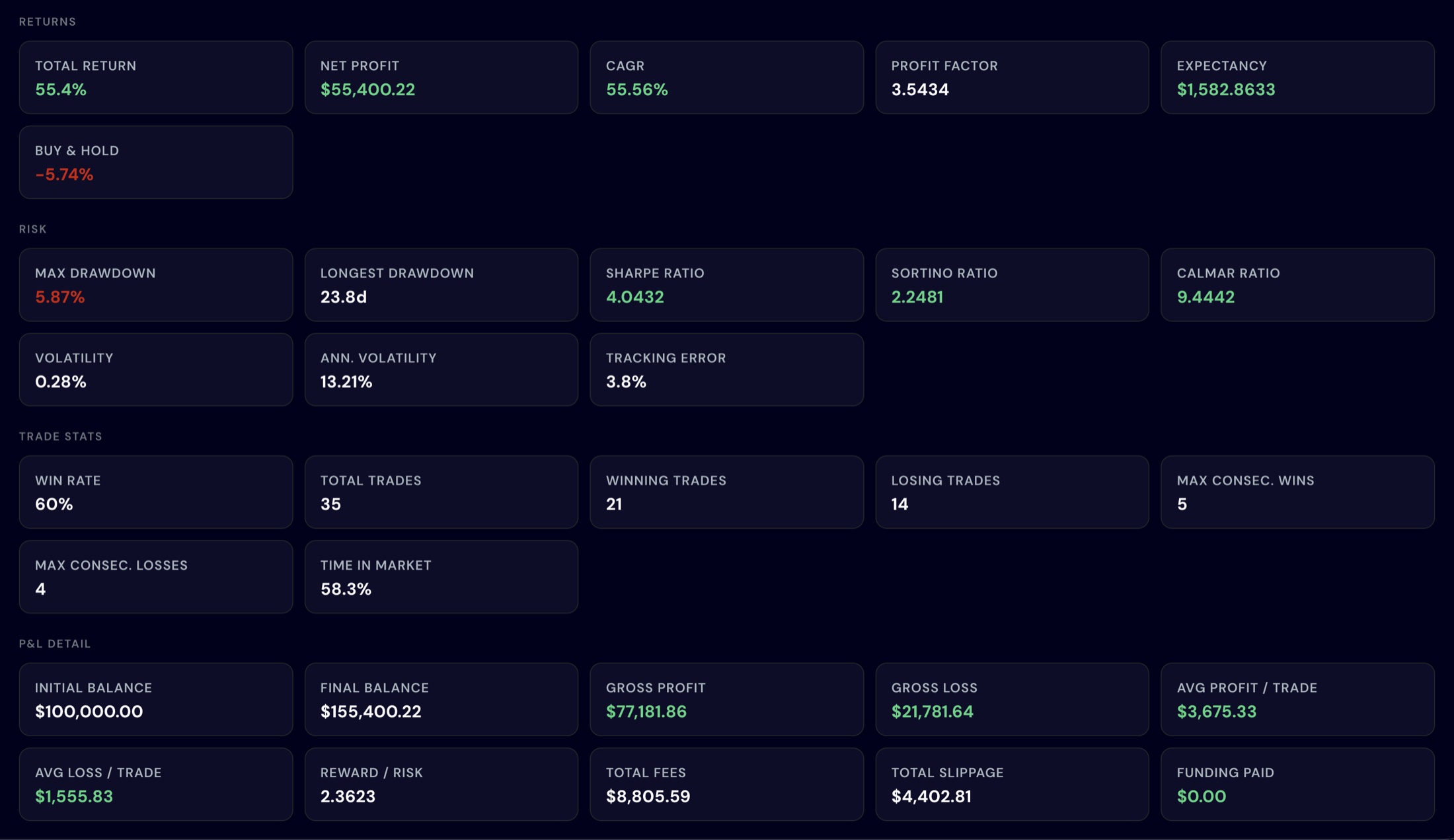
Task: Select the Longest Drawdown value 23.8d
Action: coord(344,297)
